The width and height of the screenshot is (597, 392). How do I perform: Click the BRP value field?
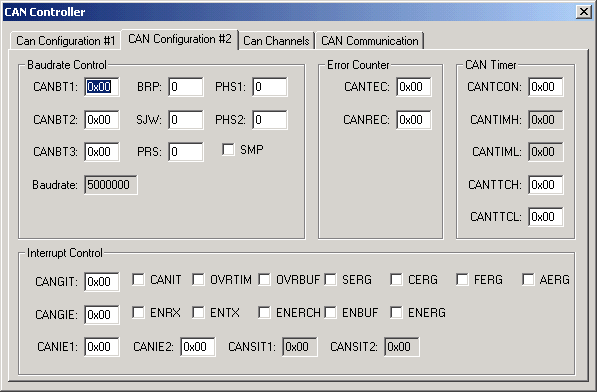click(186, 87)
